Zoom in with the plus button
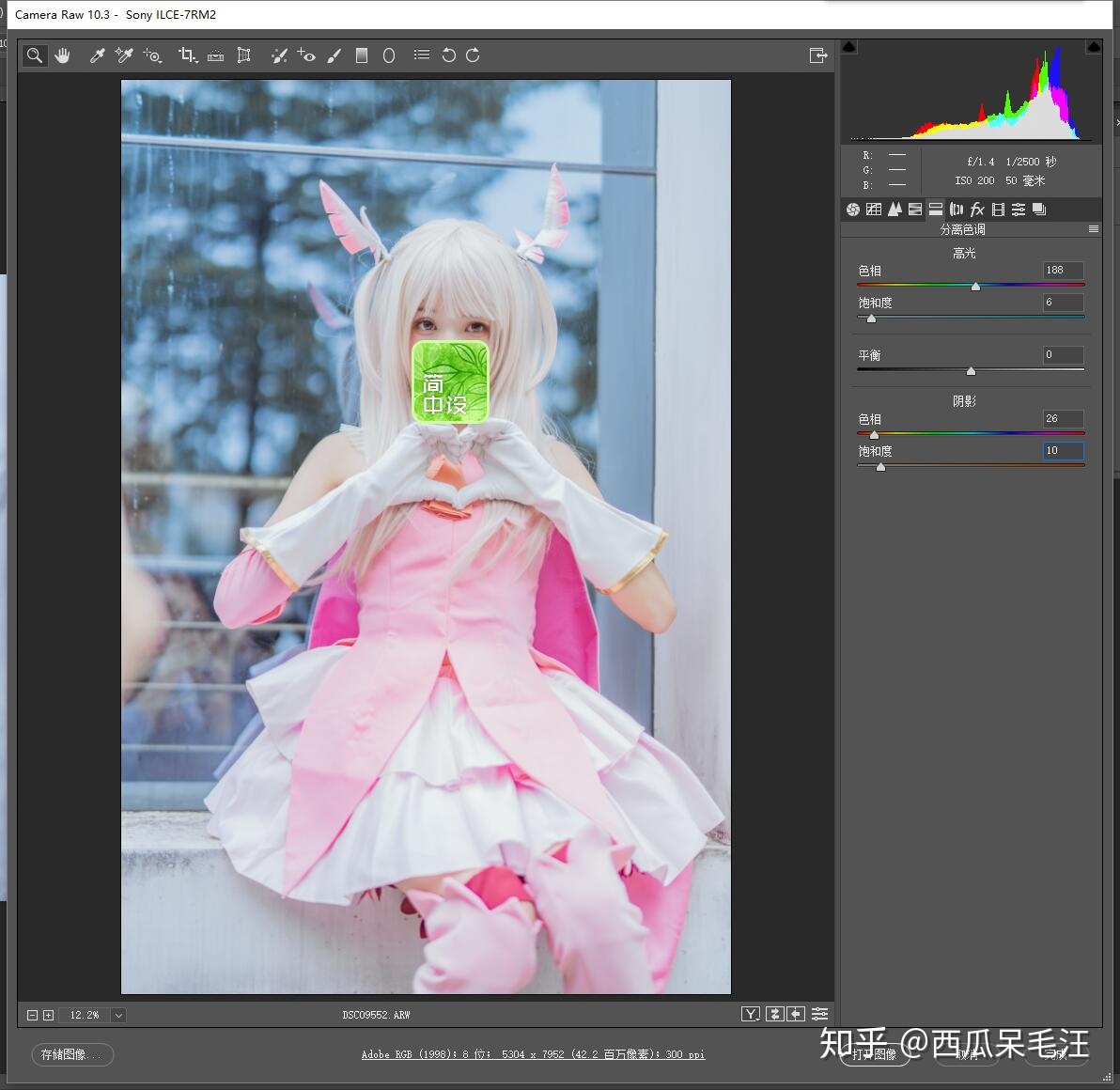Screen dimensions: 1120x1090 coord(49,1015)
